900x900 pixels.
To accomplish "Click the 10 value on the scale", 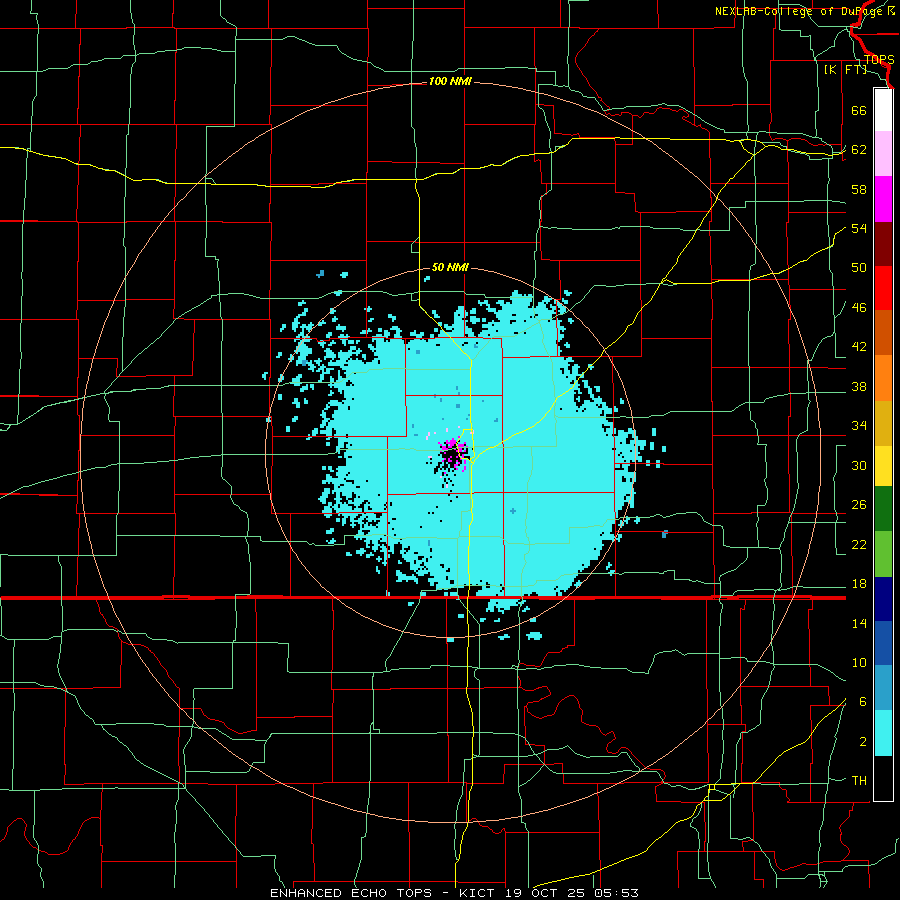I will coord(859,663).
